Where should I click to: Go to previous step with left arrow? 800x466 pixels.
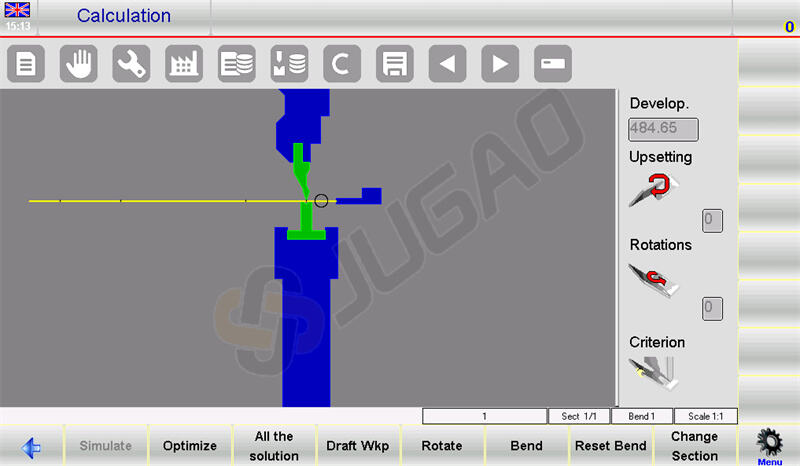point(447,65)
